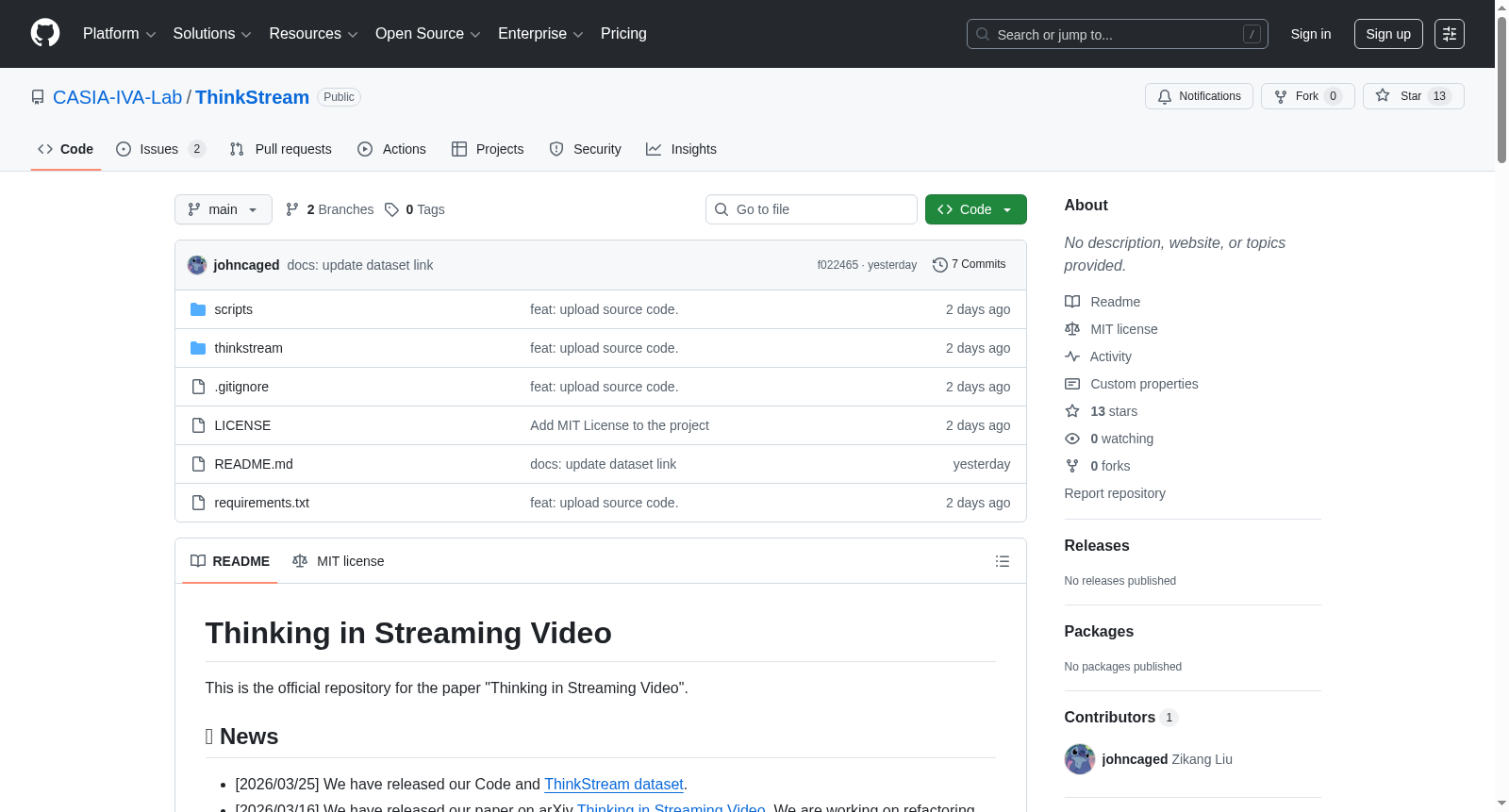1509x812 pixels.
Task: Fork the ThinkStream repository
Action: point(1307,96)
